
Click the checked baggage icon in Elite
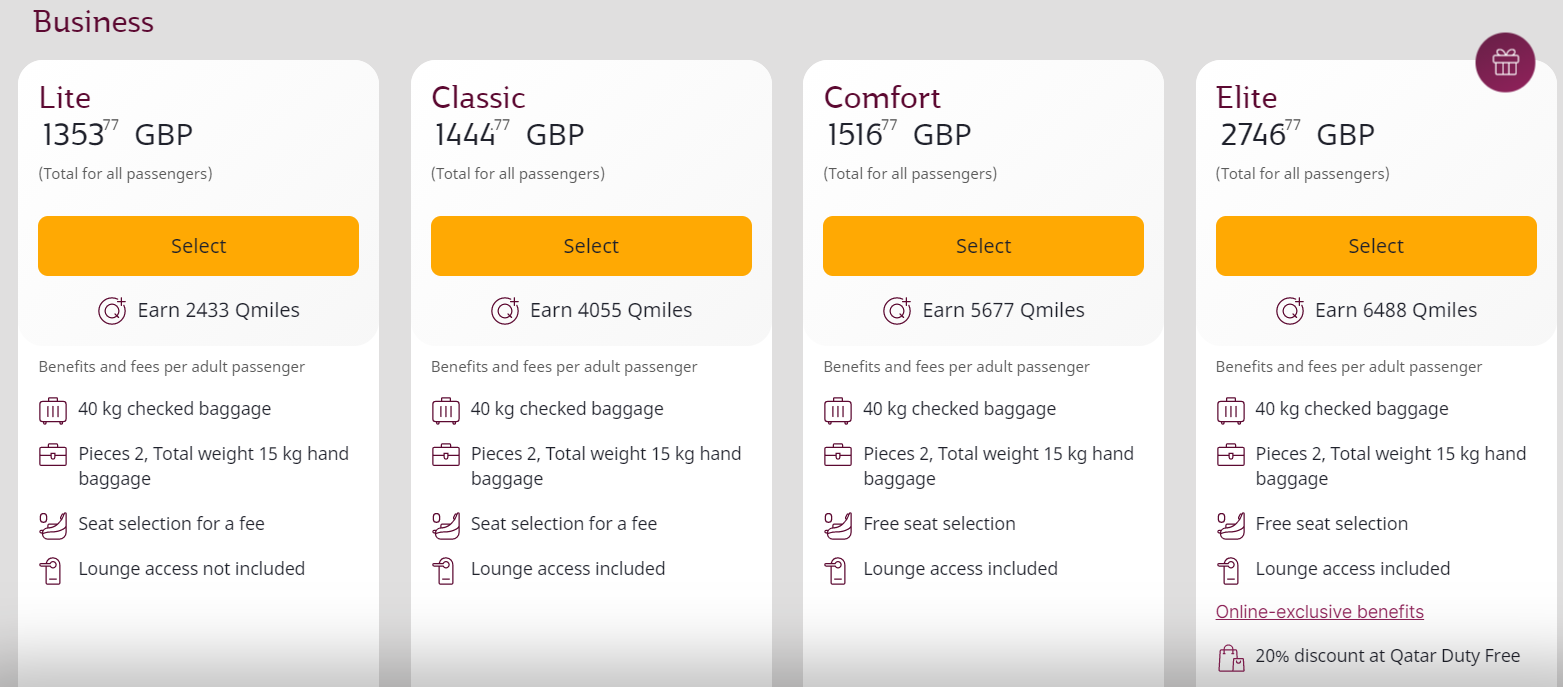tap(1230, 410)
